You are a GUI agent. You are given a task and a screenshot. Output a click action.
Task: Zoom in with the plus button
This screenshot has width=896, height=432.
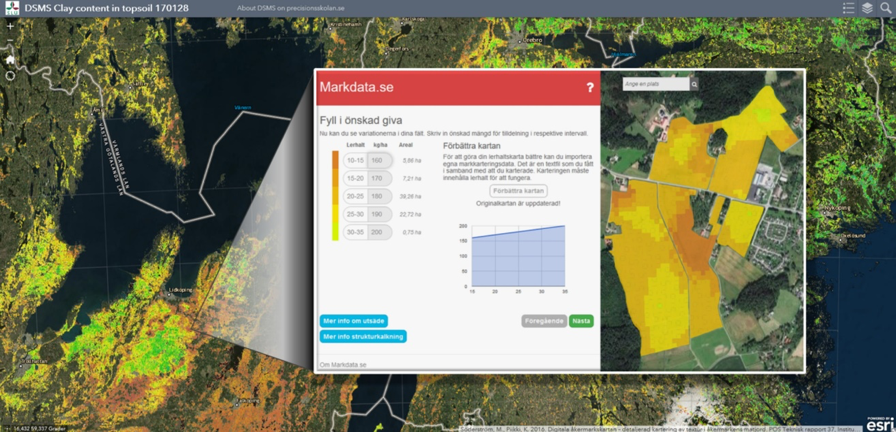(x=10, y=26)
